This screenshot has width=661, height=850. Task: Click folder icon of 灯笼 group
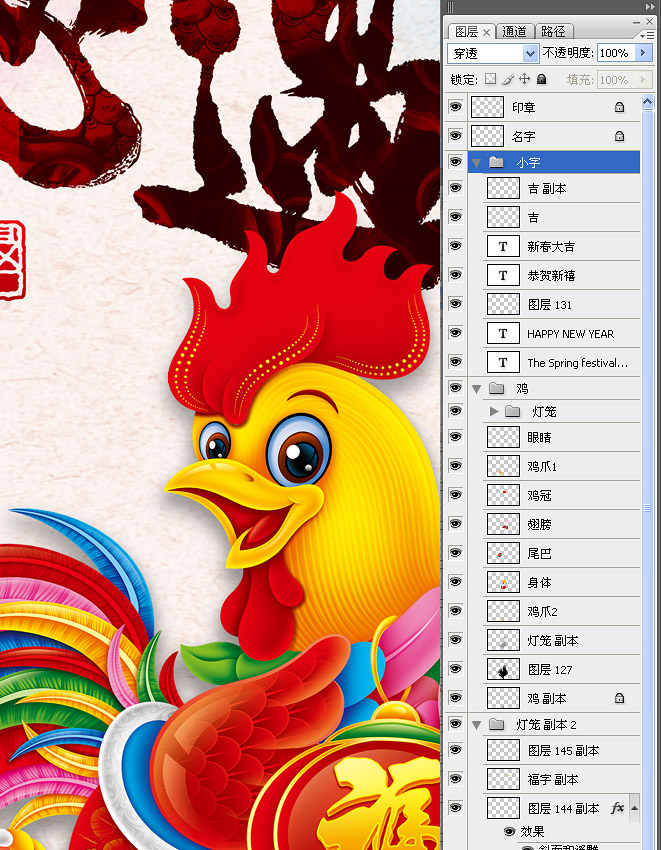click(x=512, y=411)
